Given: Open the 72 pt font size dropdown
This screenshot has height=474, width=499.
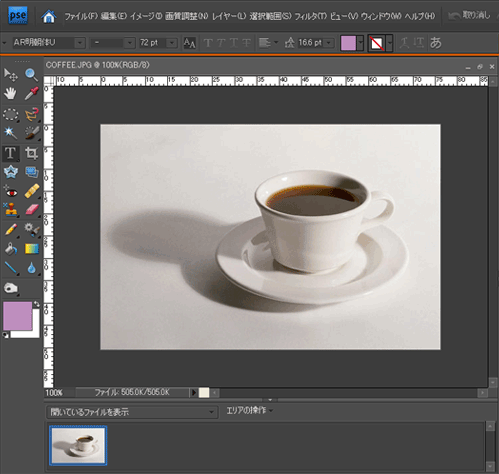Looking at the screenshot, I should tap(172, 43).
